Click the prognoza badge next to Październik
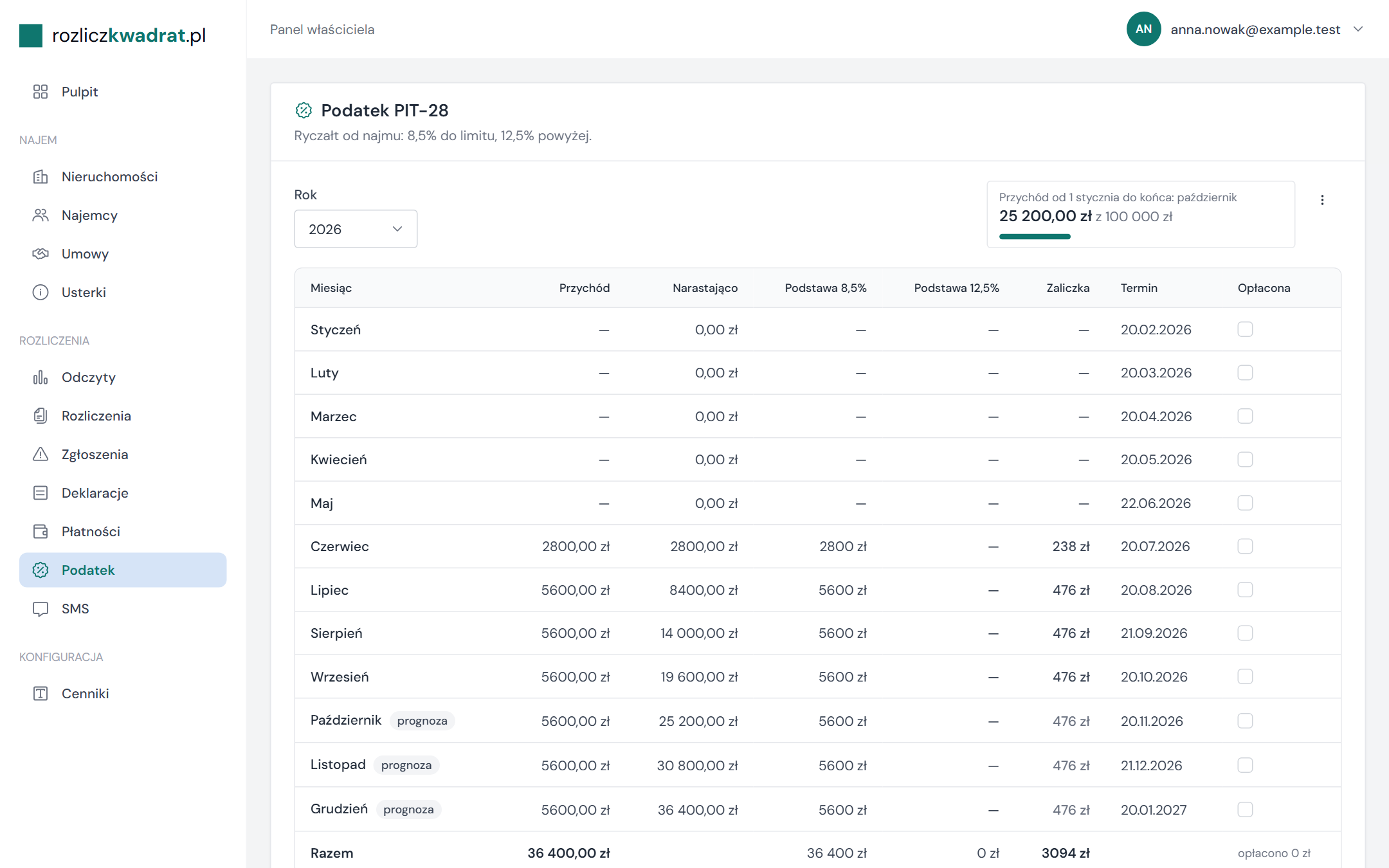This screenshot has height=868, width=1389. 422,721
